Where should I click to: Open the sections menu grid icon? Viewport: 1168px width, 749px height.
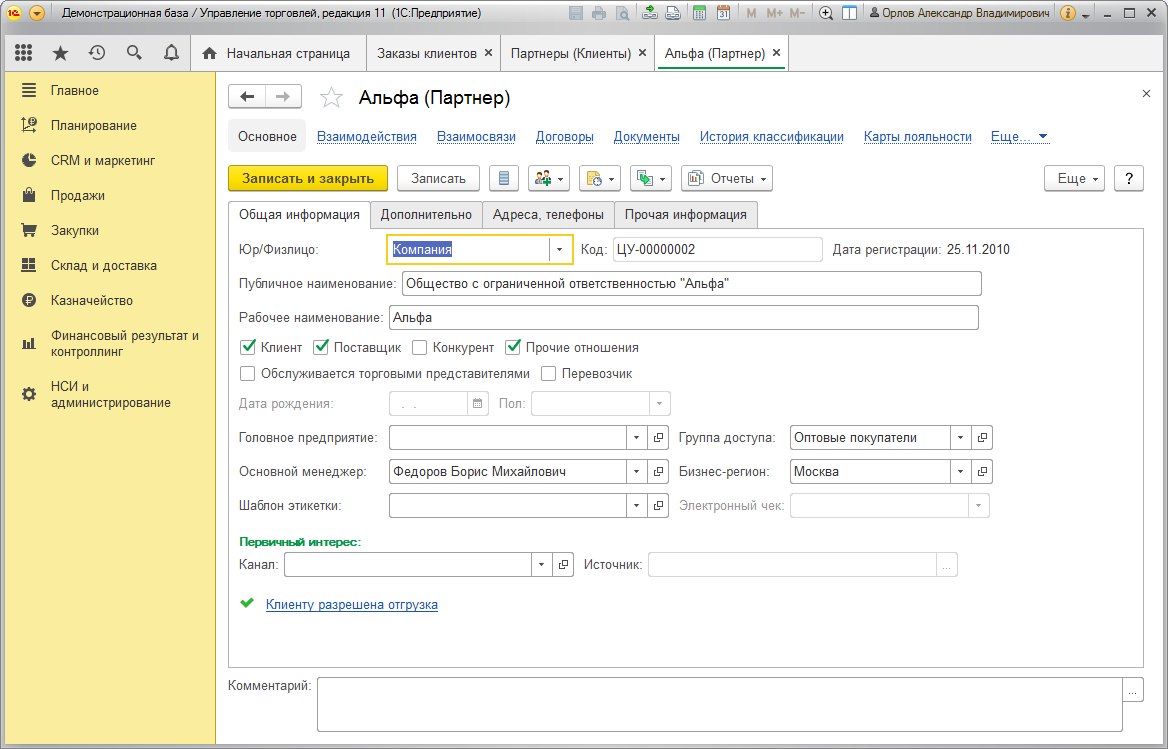click(x=24, y=53)
